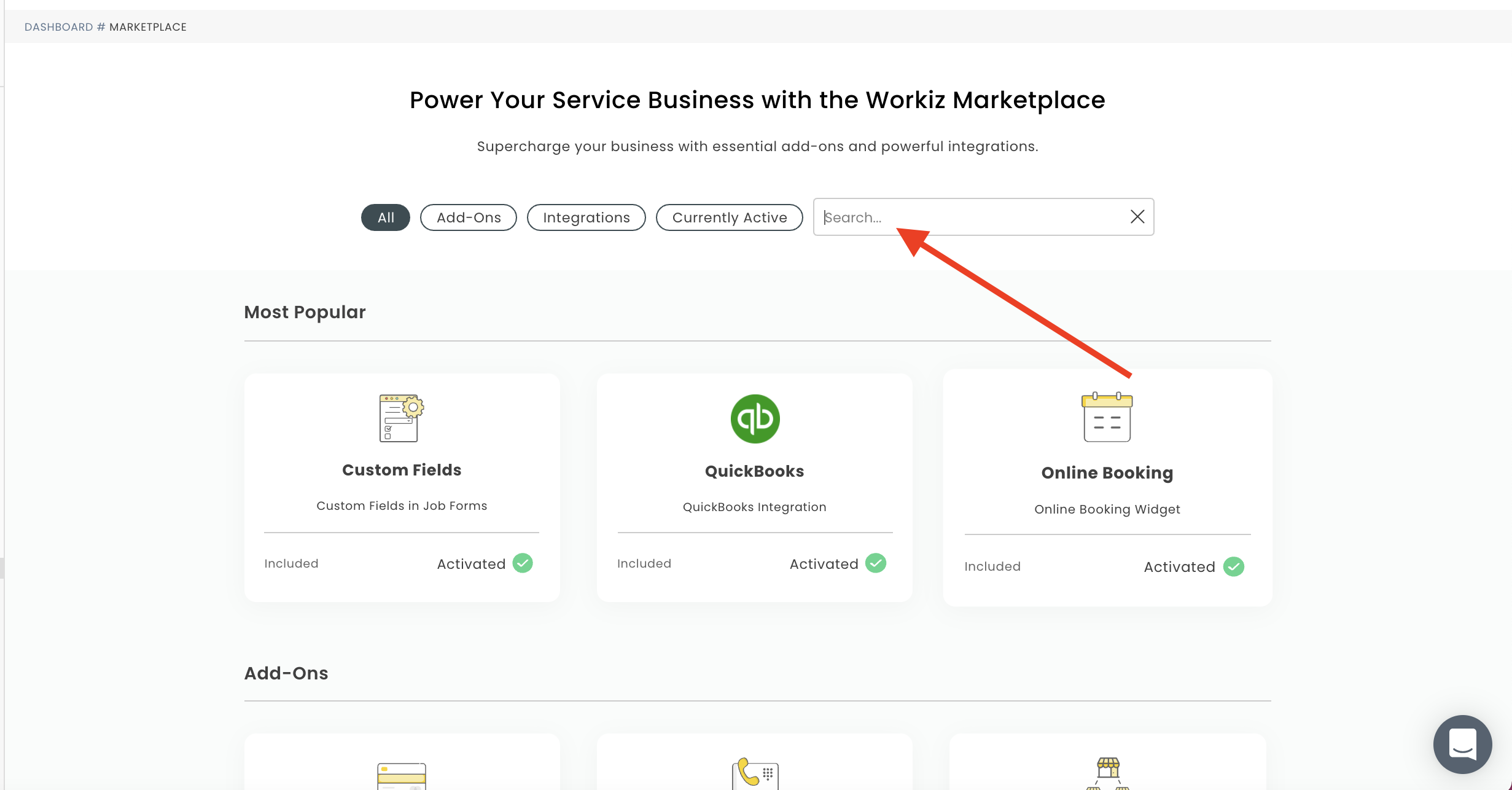Click the yellow card add-on icon
Screen dimensions: 1512x790
(x=401, y=776)
